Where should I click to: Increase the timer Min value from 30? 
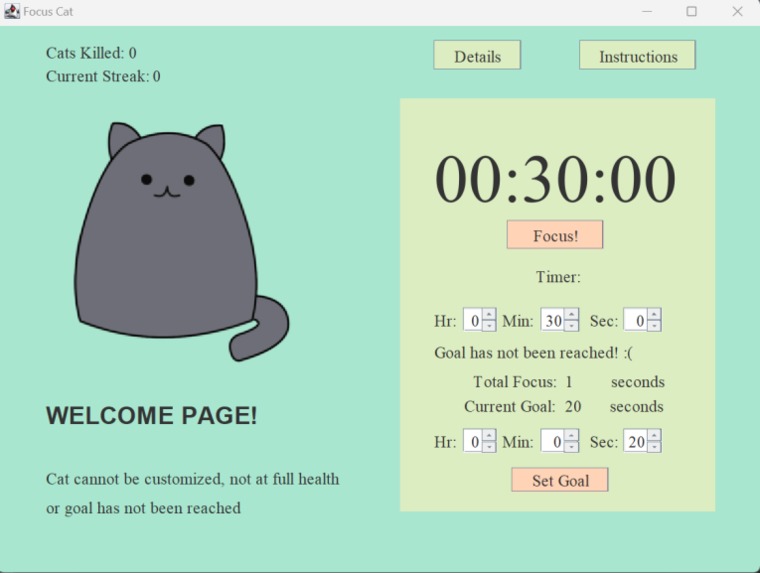pos(571,315)
